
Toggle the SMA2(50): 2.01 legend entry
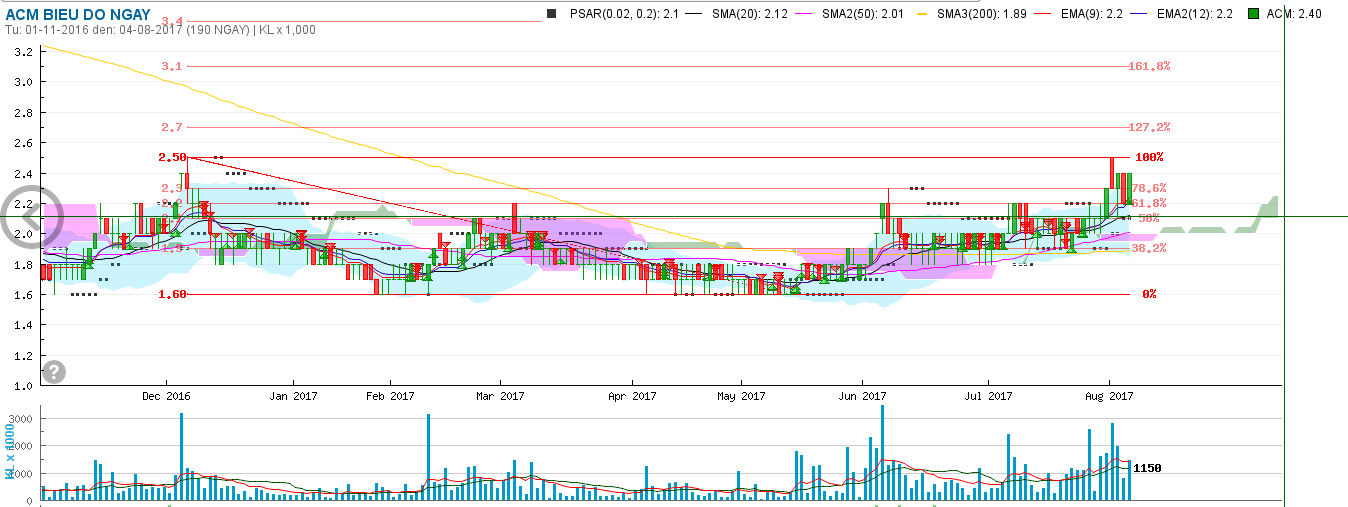[x=862, y=14]
